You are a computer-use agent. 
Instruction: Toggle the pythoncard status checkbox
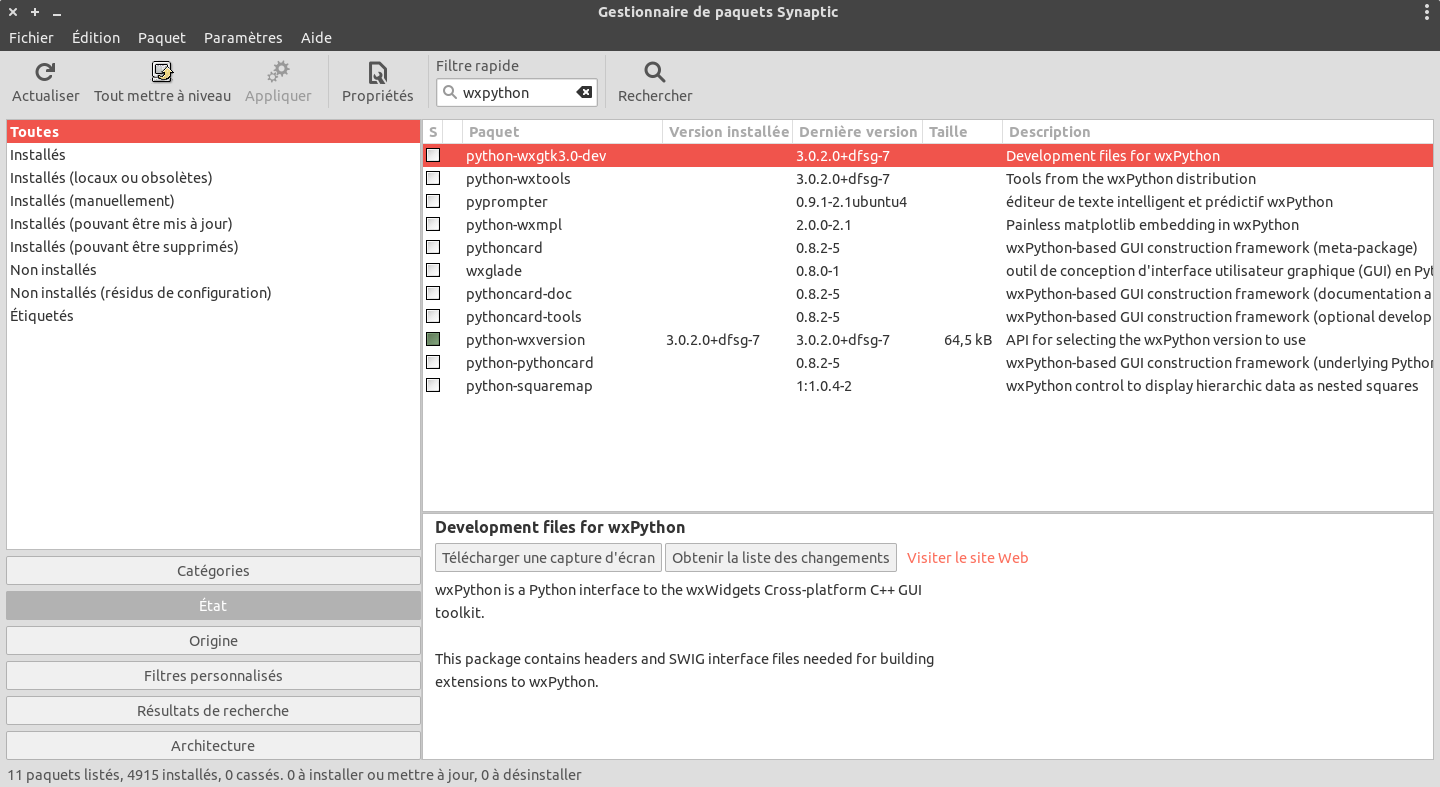433,247
